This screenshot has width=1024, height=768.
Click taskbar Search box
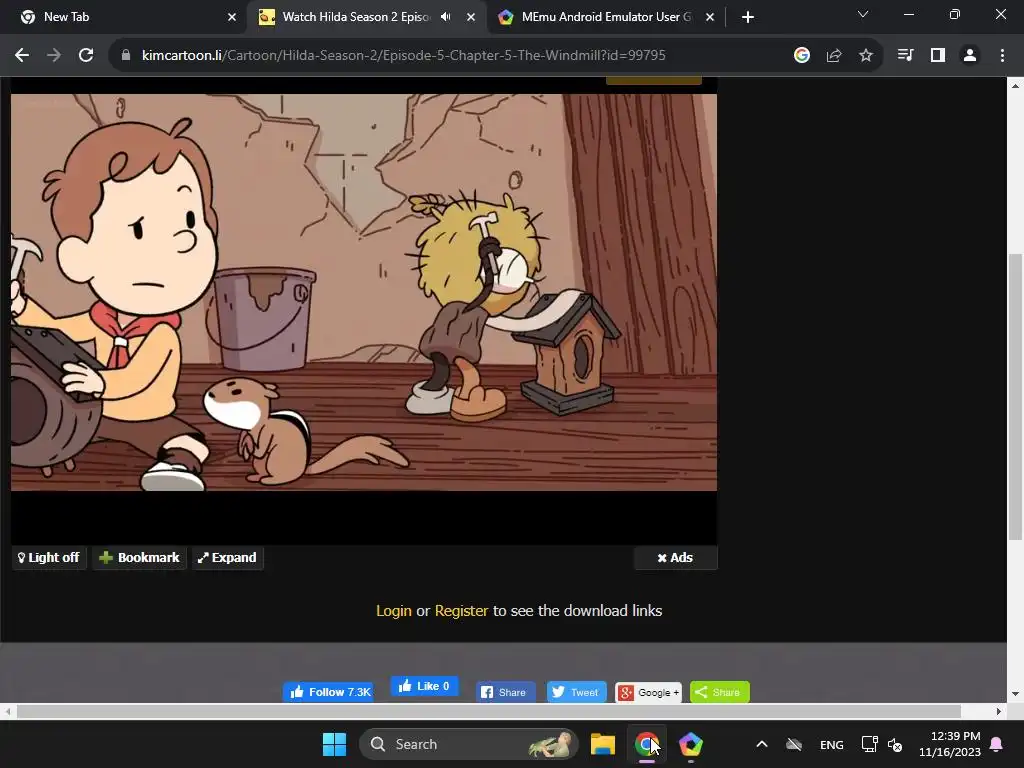pyautogui.click(x=468, y=744)
